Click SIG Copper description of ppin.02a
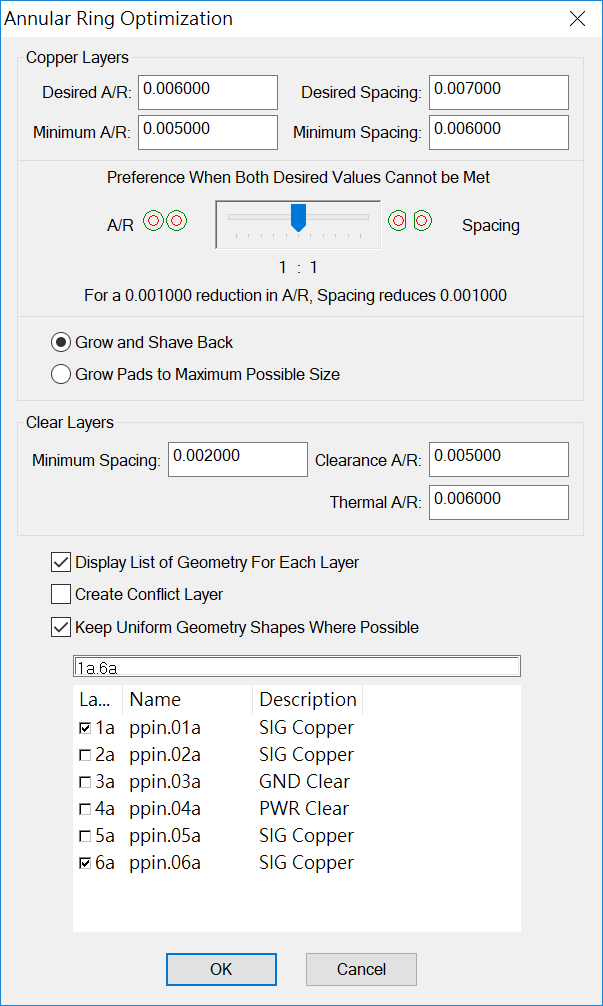Image resolution: width=603 pixels, height=1006 pixels. click(x=306, y=755)
